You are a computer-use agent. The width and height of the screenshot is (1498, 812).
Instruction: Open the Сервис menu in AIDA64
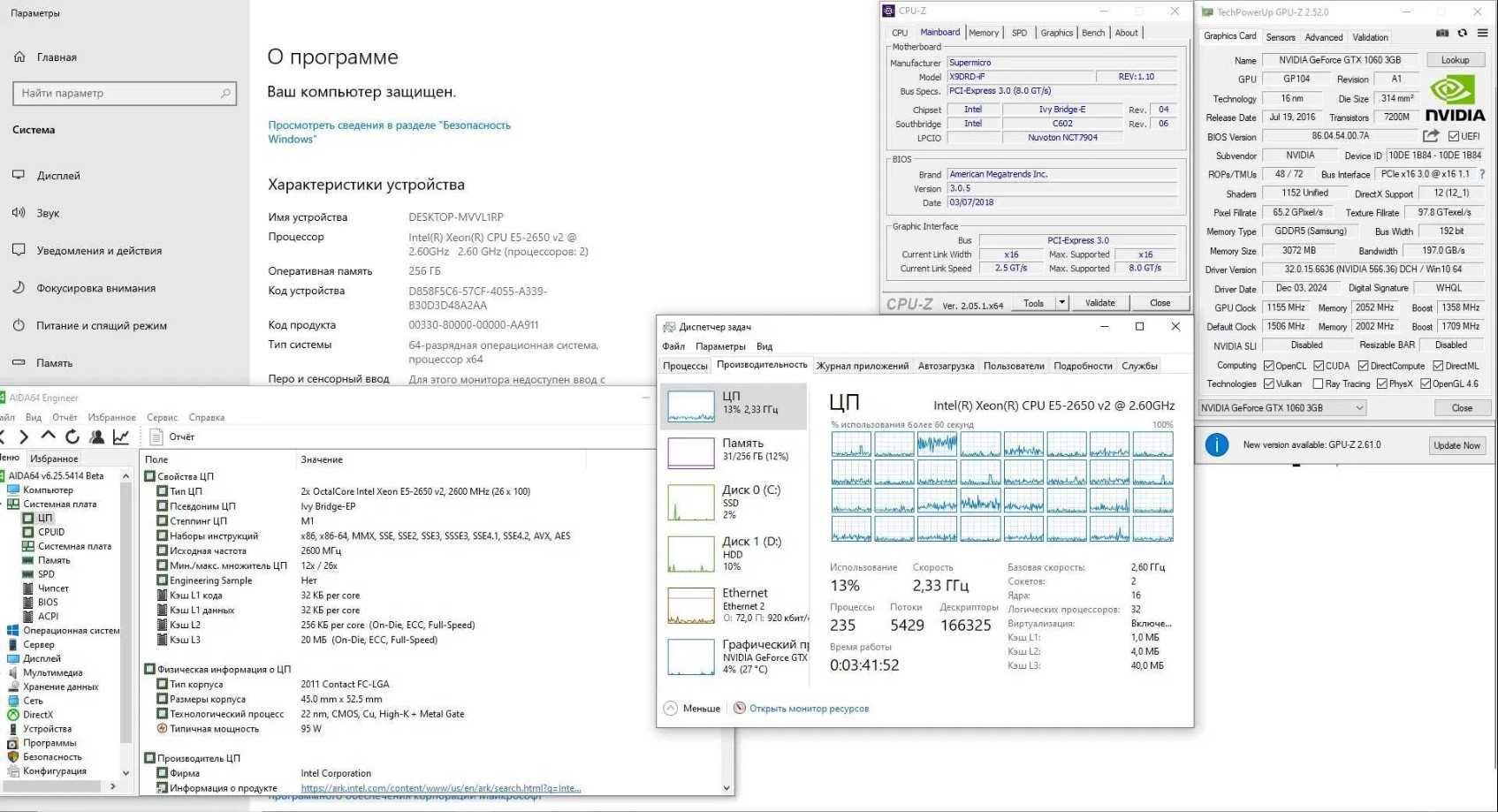point(163,417)
